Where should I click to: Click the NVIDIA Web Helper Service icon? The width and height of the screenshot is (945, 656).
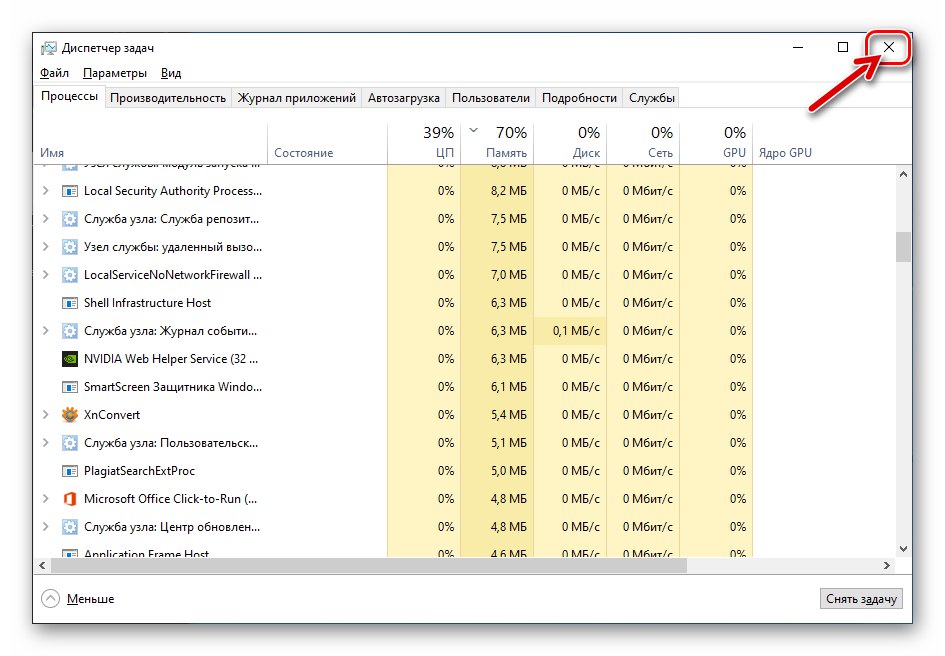(x=70, y=359)
